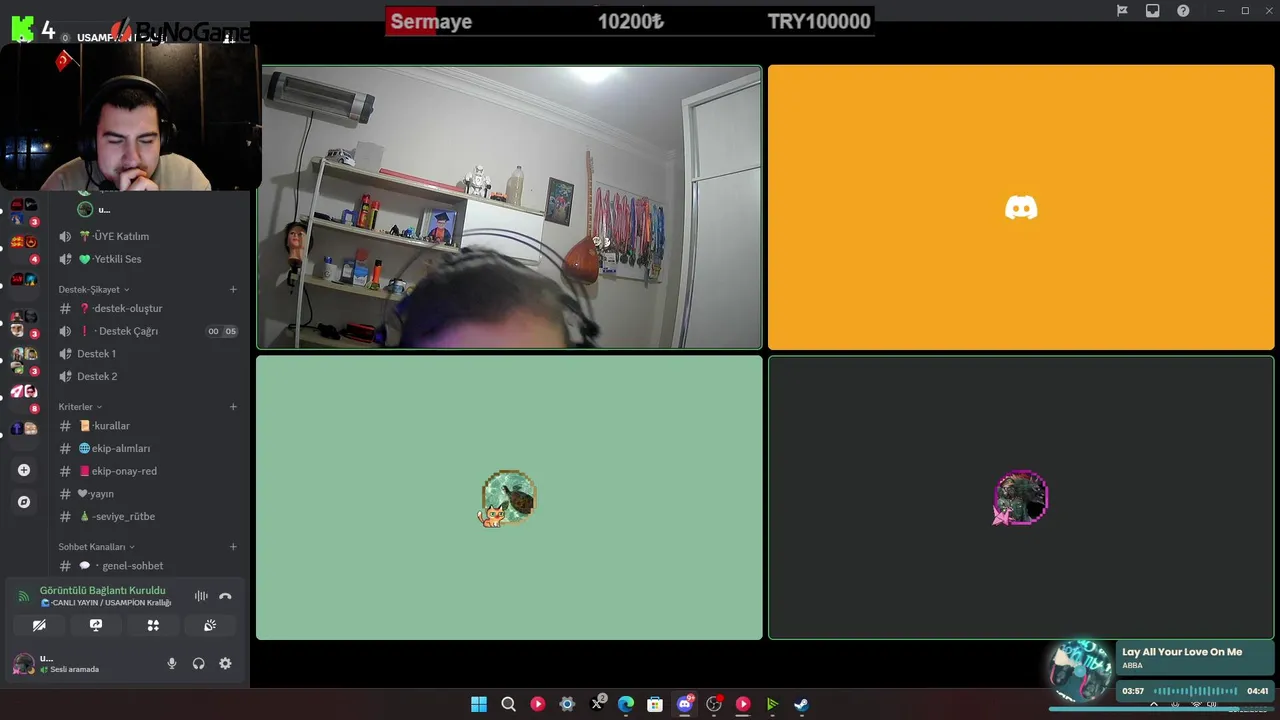The width and height of the screenshot is (1280, 720).
Task: Turn on camera in voice panel
Action: (x=39, y=625)
